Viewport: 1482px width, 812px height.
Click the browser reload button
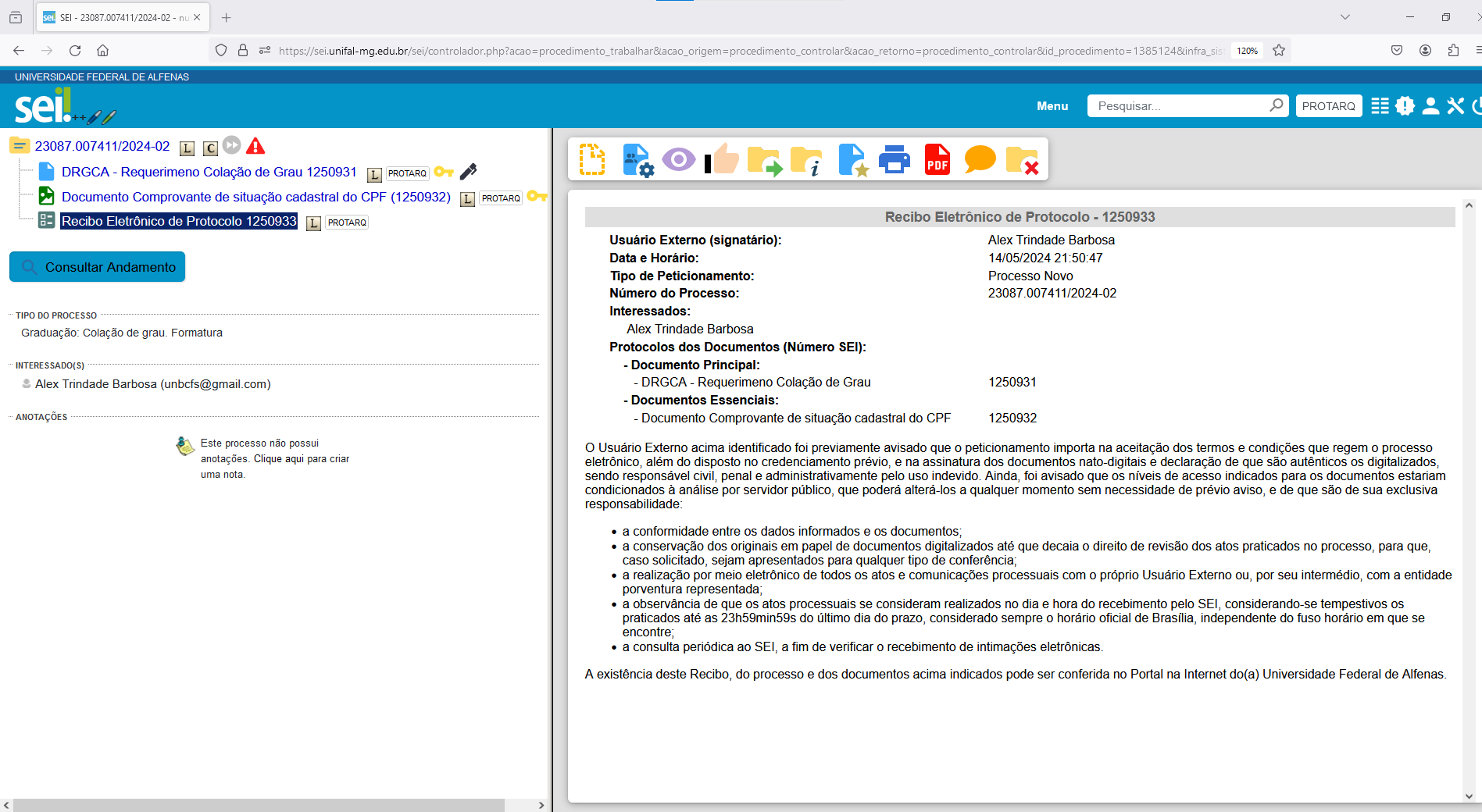[75, 51]
